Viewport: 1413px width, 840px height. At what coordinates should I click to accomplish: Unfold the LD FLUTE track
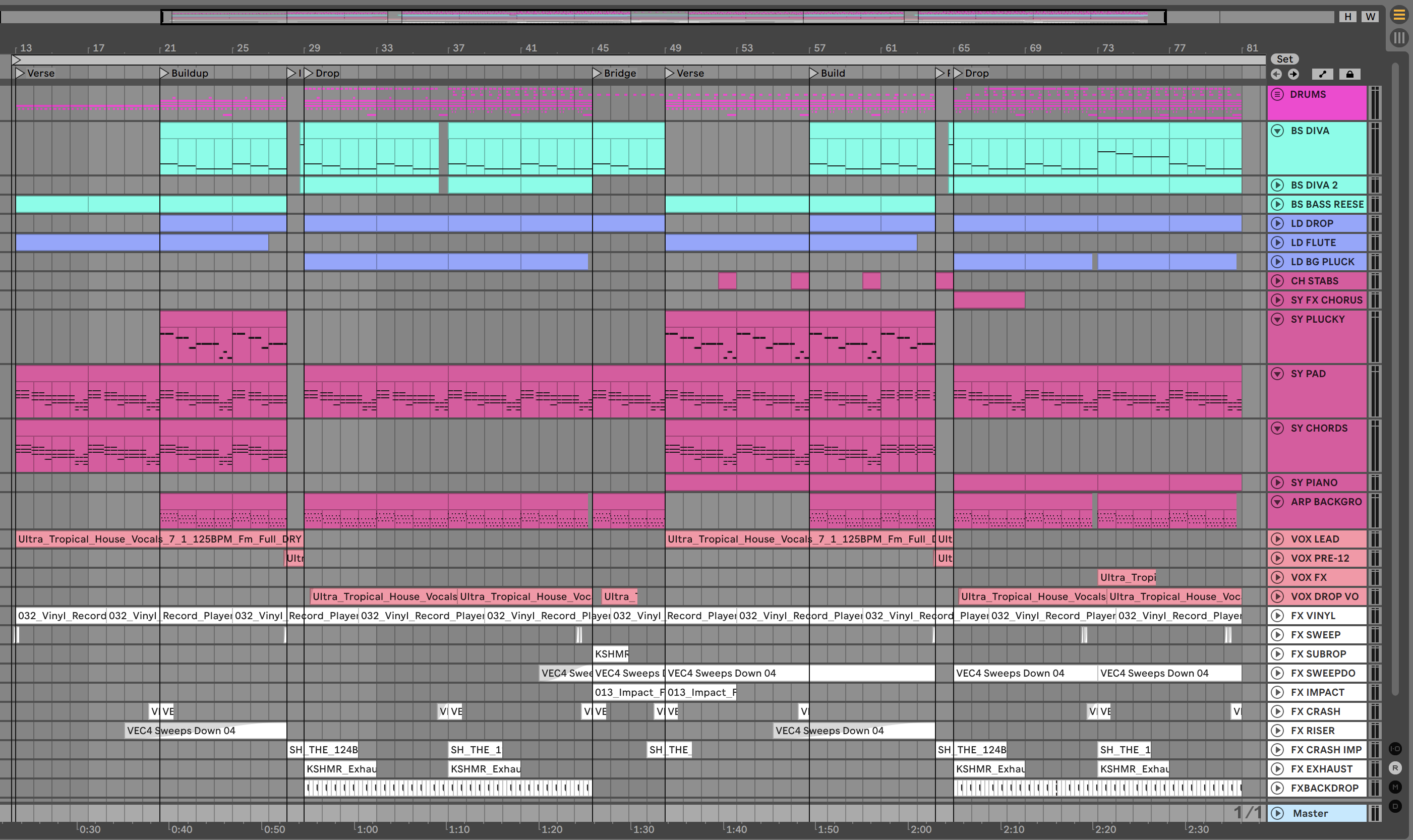pos(1277,243)
